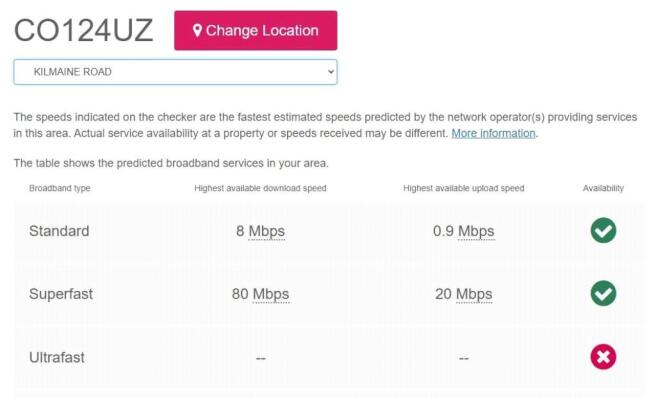Click the Superfast availability green check icon
This screenshot has height=398, width=656.
coord(603,293)
